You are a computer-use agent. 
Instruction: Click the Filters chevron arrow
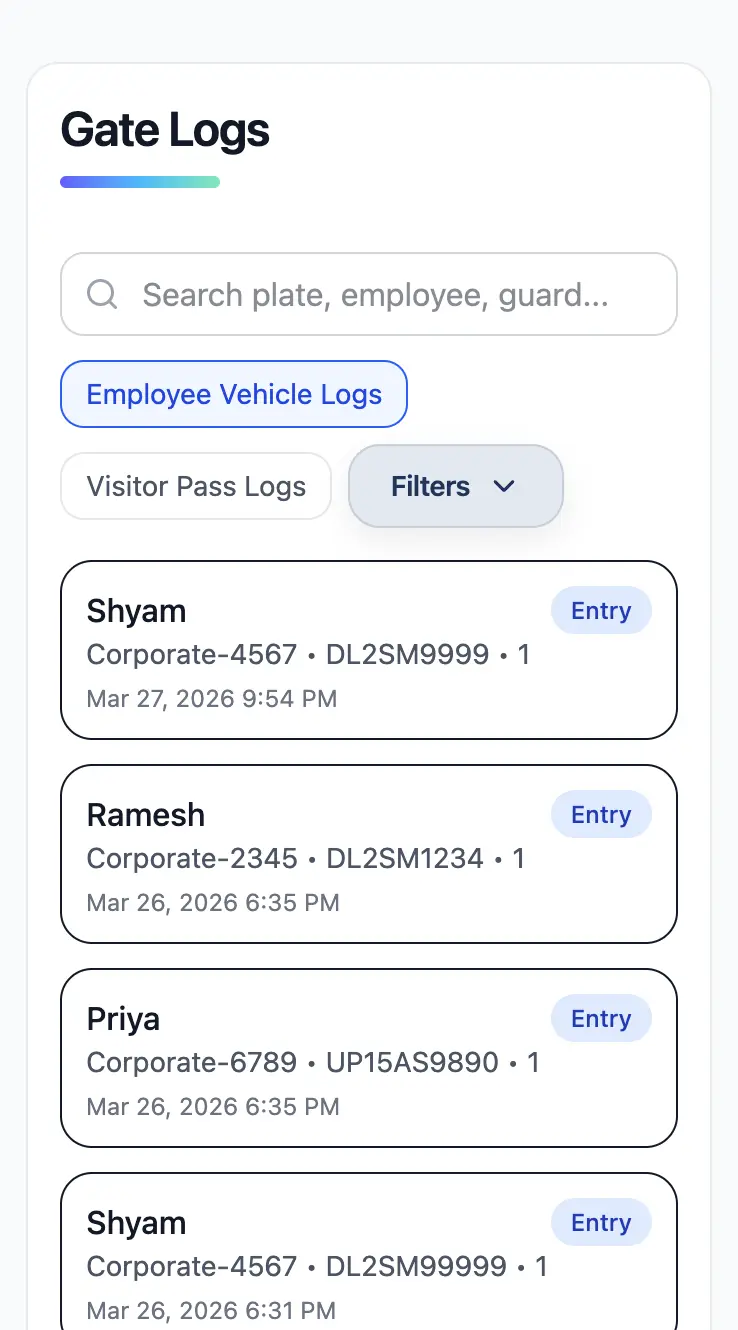coord(504,486)
